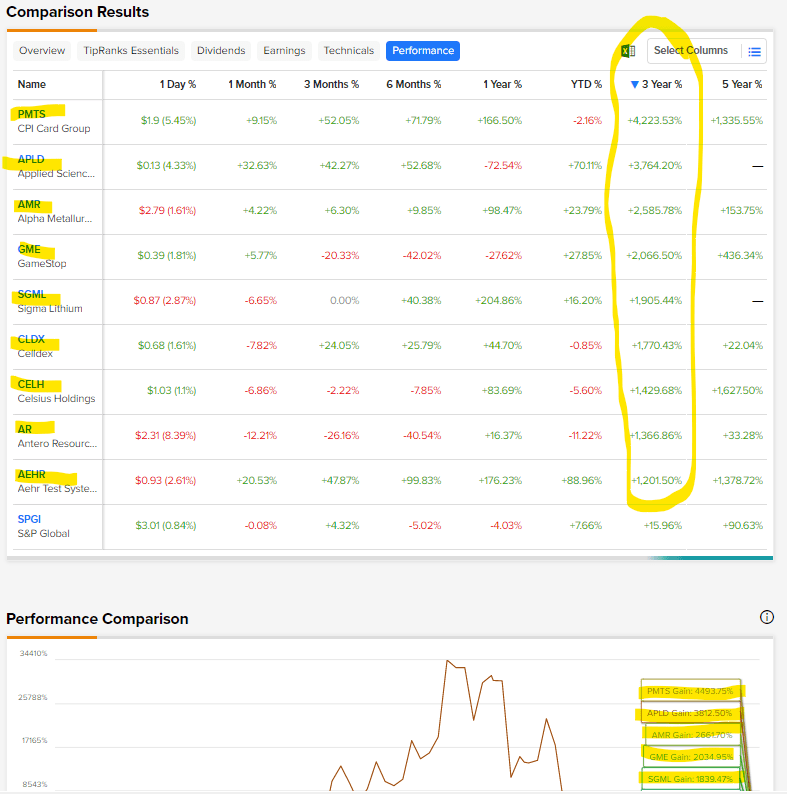Open the CELH ticker link
This screenshot has height=794, width=787.
[31, 384]
